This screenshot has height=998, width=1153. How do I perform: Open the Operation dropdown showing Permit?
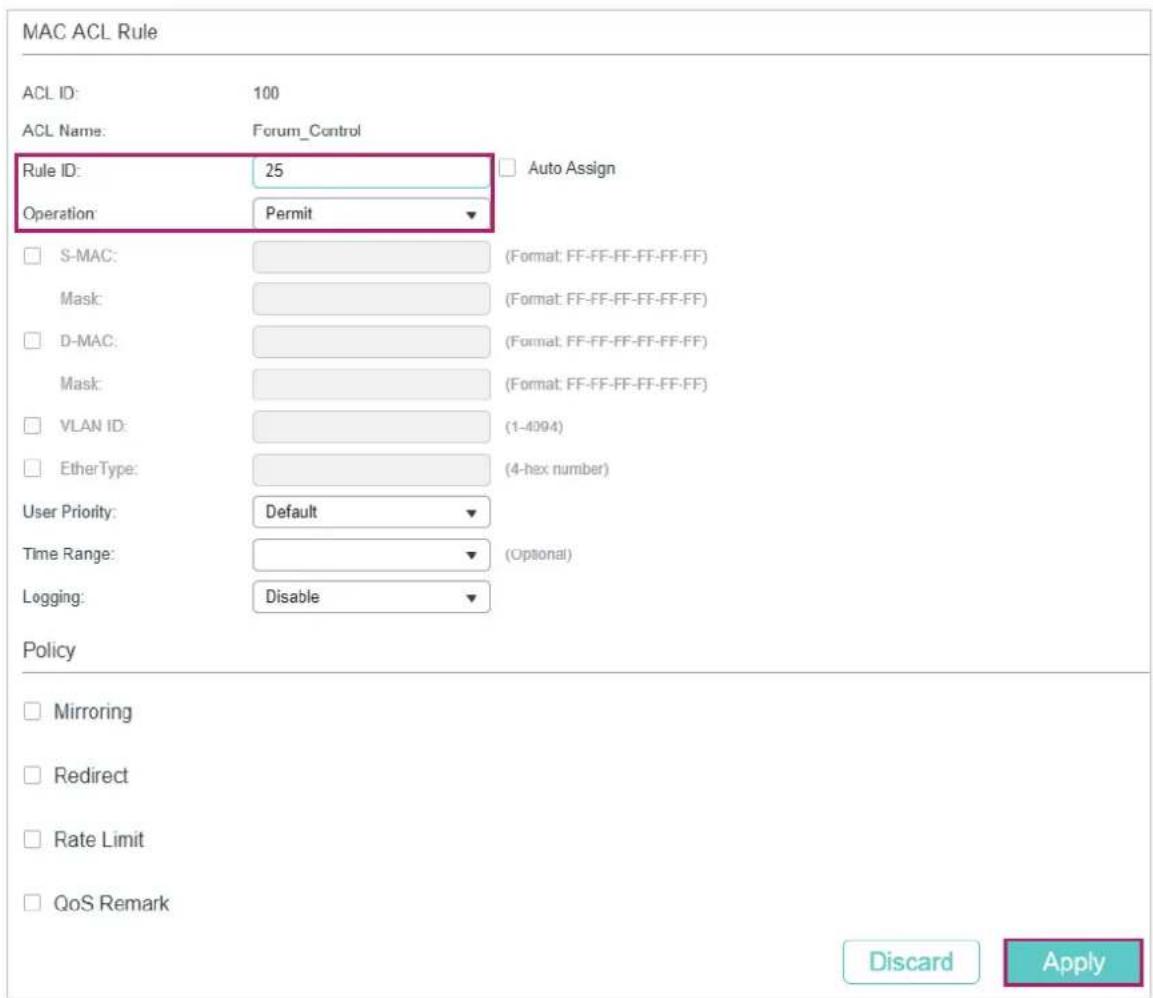click(371, 214)
